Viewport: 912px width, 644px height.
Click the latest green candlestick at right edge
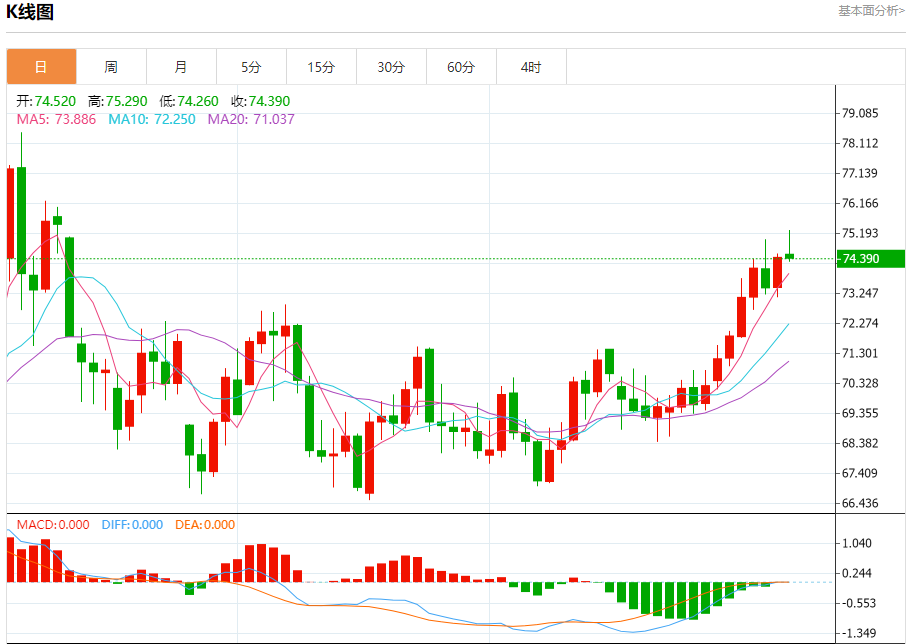pyautogui.click(x=789, y=256)
